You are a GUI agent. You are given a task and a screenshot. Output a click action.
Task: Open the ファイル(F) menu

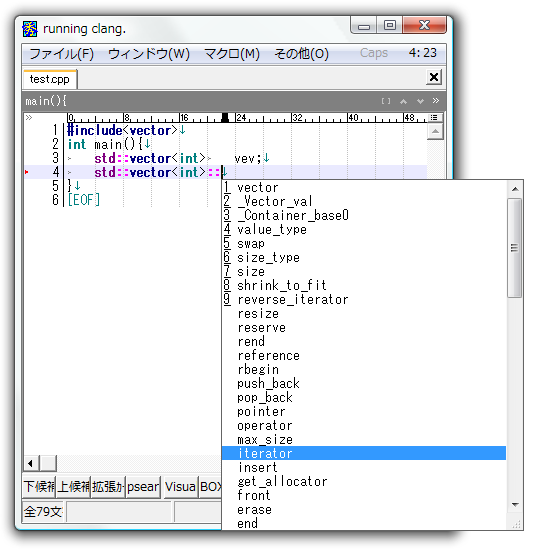pos(61,54)
